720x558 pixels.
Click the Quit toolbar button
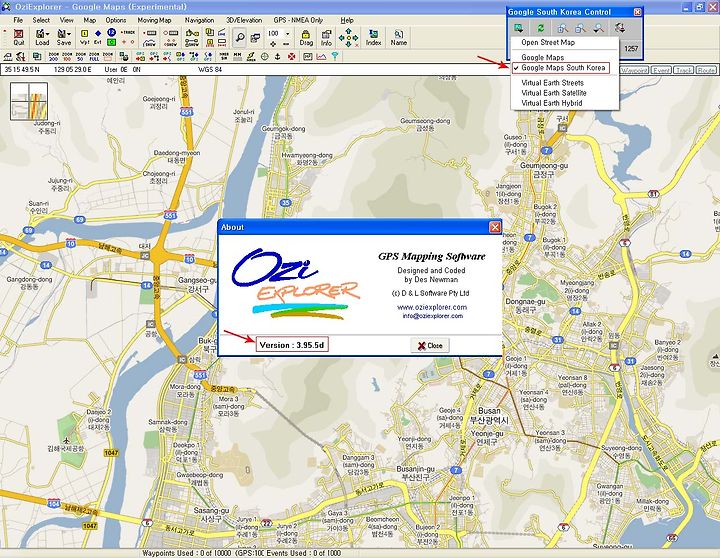(19, 37)
